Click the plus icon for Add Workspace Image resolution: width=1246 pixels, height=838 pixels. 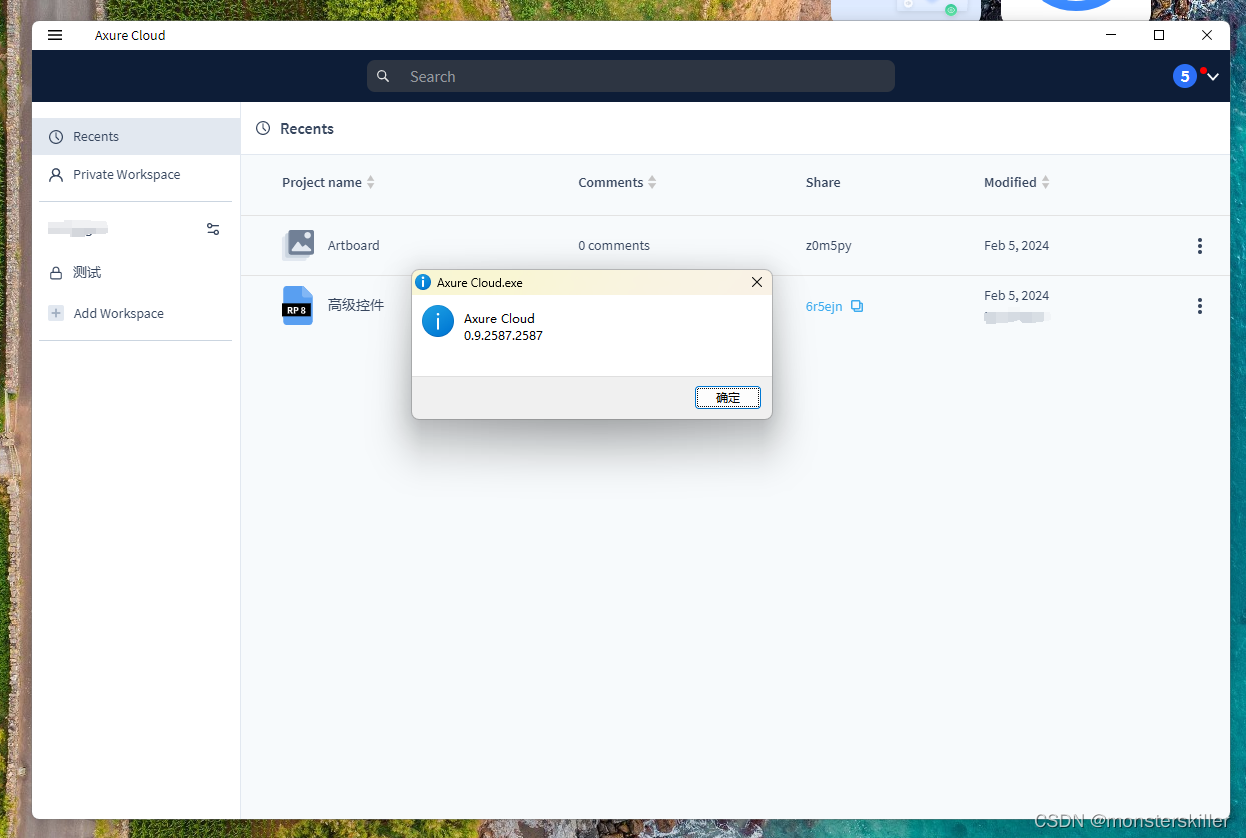coord(56,313)
